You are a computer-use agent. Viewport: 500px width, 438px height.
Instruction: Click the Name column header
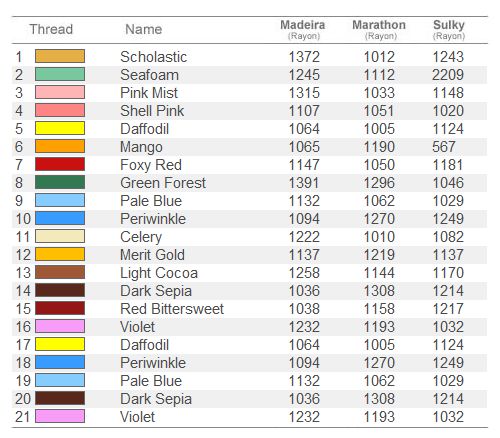point(144,29)
